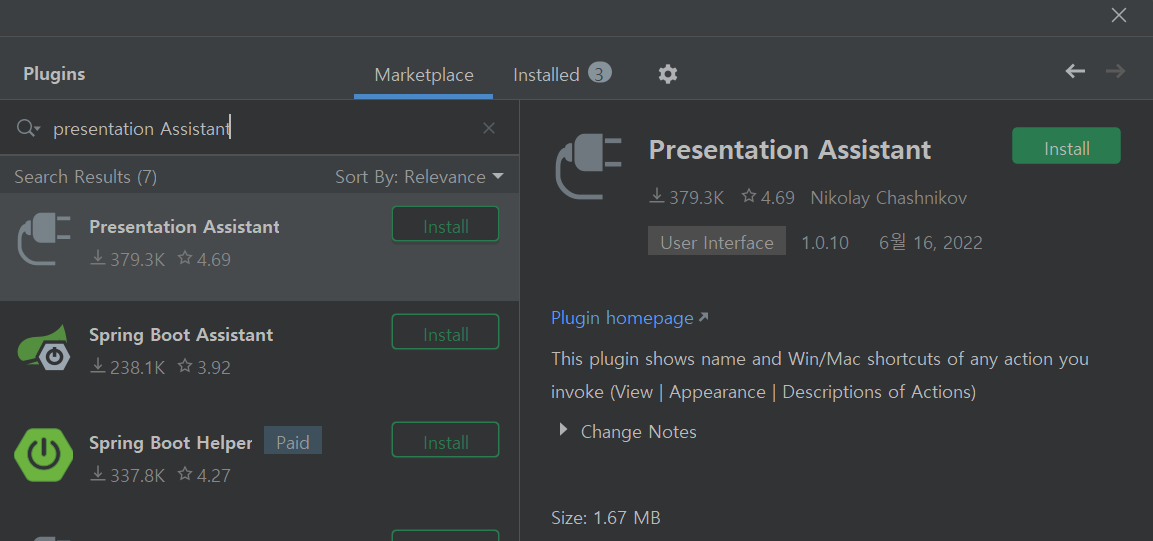This screenshot has height=541, width=1153.
Task: Click the Search Results (7) heading
Action: [85, 177]
